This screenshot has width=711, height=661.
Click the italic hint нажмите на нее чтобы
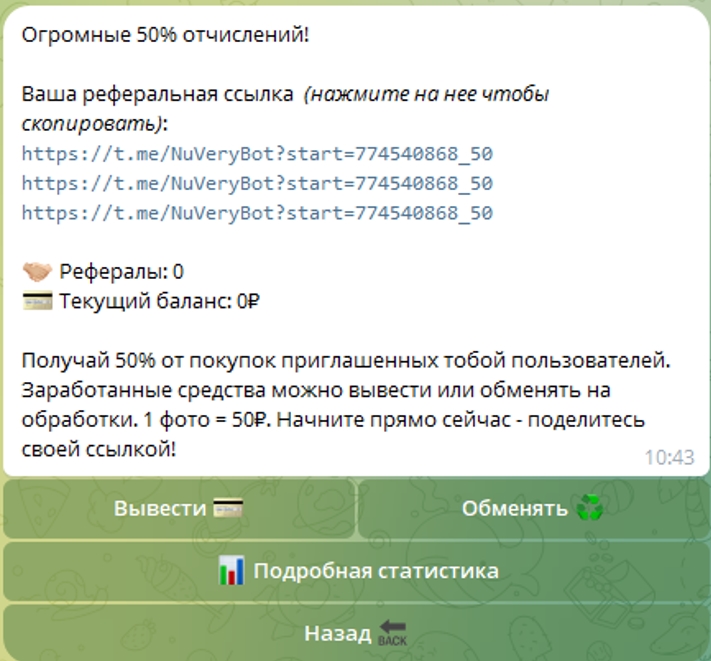(426, 94)
